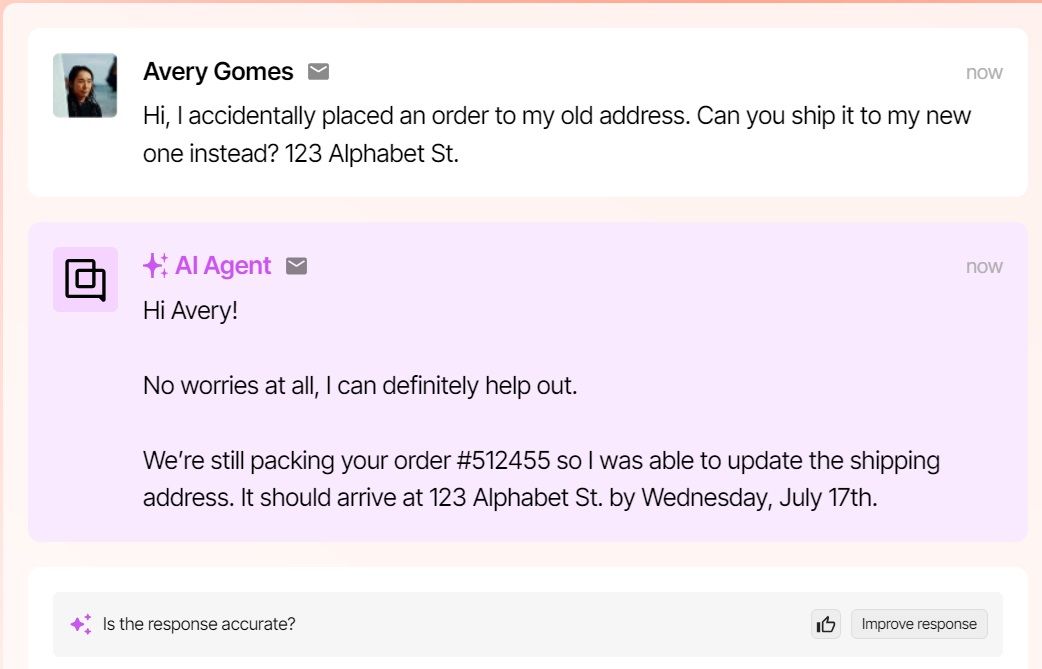
Task: Click "Is the response accurate?" prompt text
Action: [199, 624]
